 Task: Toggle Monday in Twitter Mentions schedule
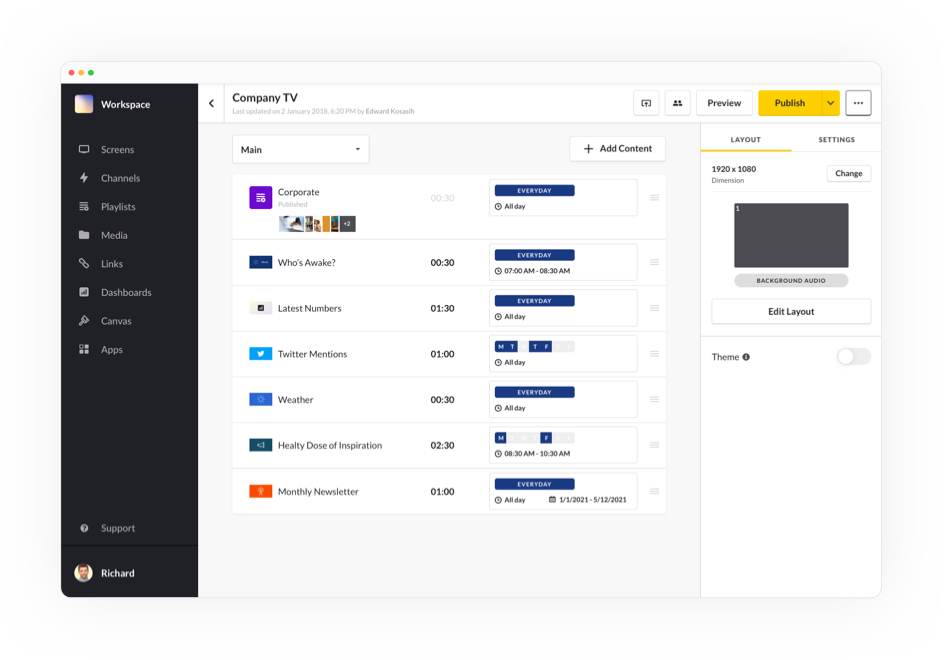(501, 346)
